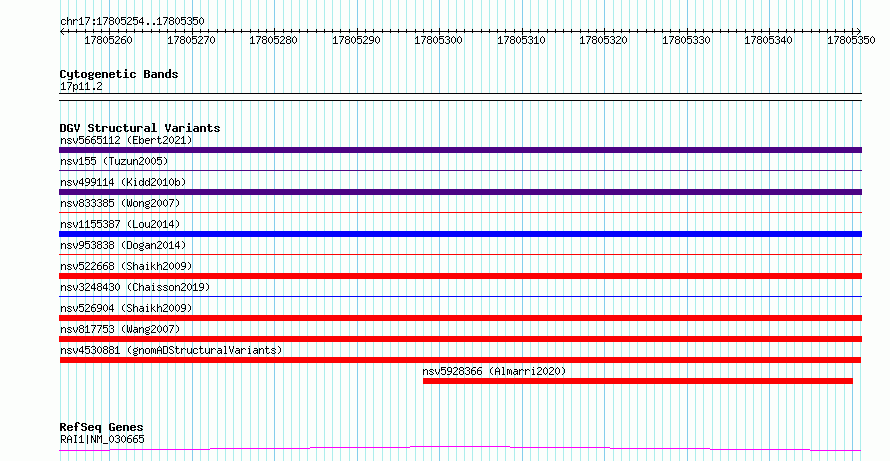Click ruler position 17805280
Screen dimensions: 890x461
click(273, 40)
